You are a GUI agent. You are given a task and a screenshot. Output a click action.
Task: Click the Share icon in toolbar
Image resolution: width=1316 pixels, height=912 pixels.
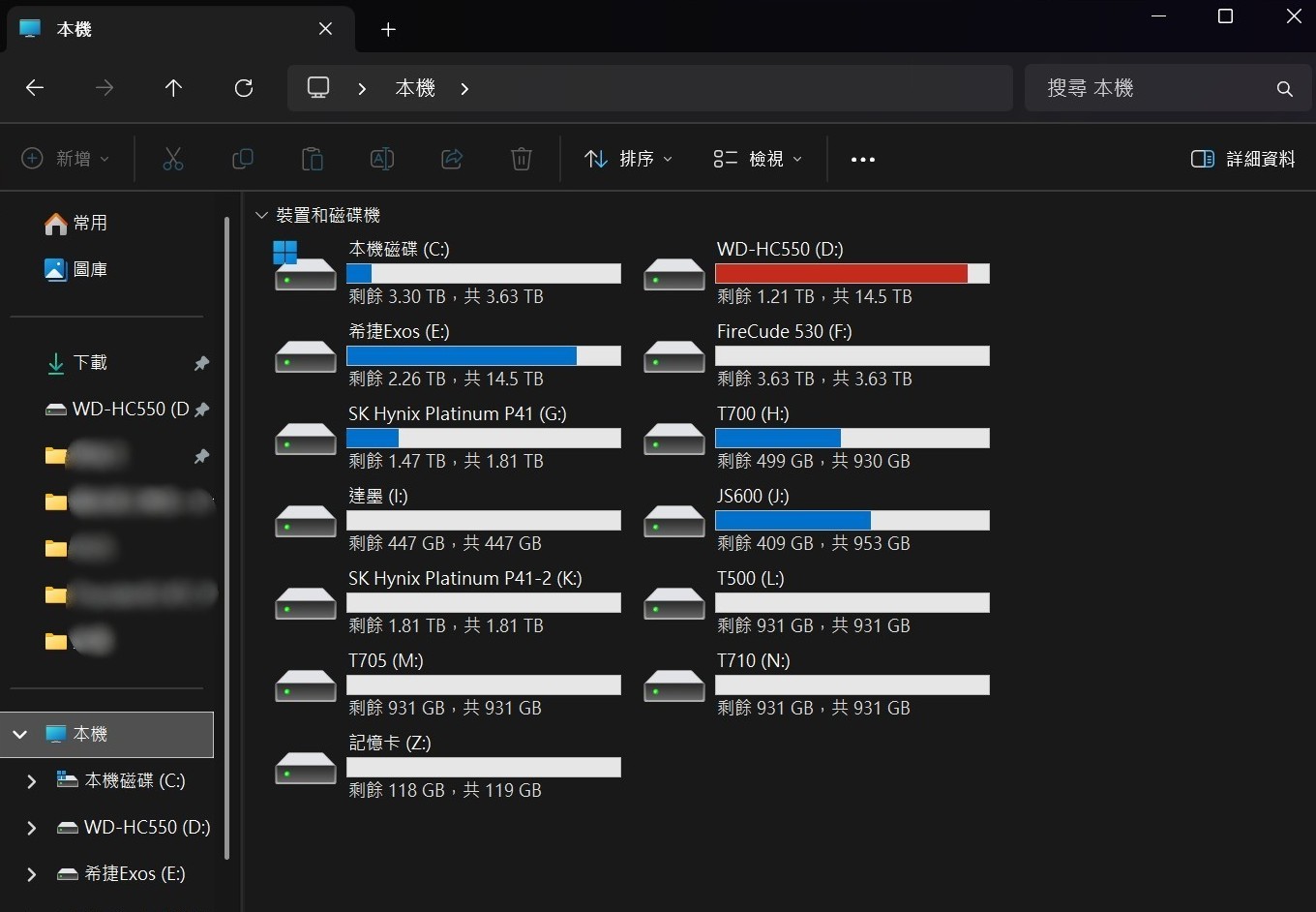tap(452, 159)
